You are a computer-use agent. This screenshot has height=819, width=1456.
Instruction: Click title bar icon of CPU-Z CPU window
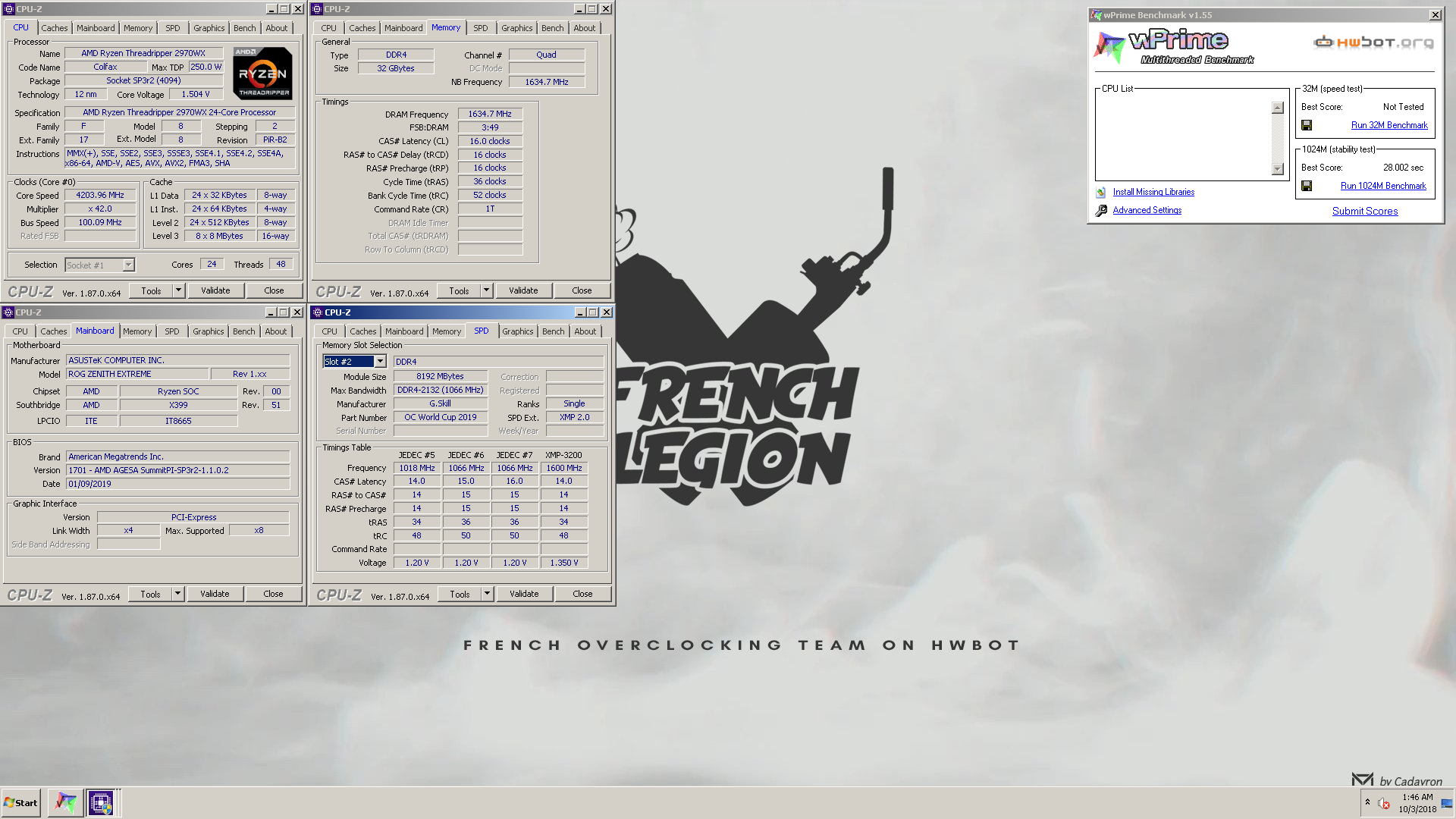coord(9,9)
